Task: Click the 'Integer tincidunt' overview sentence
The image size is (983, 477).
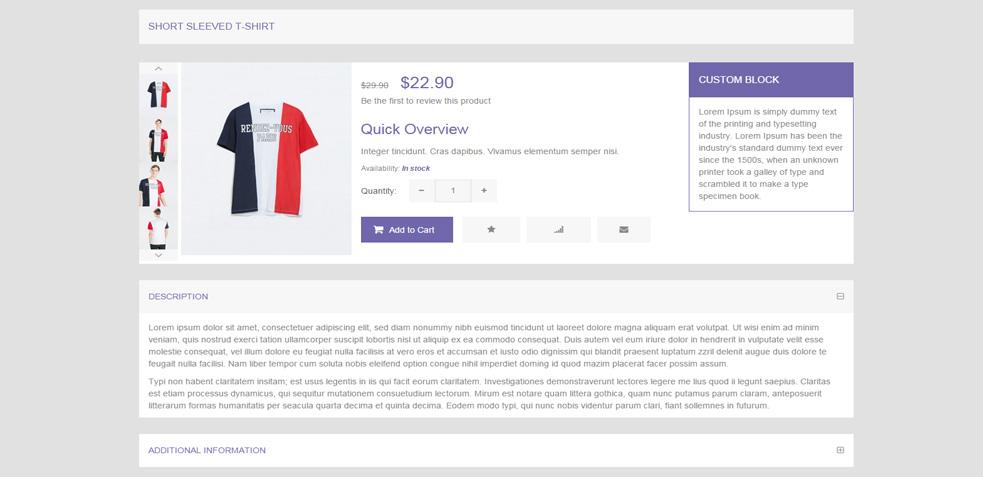Action: pos(490,151)
